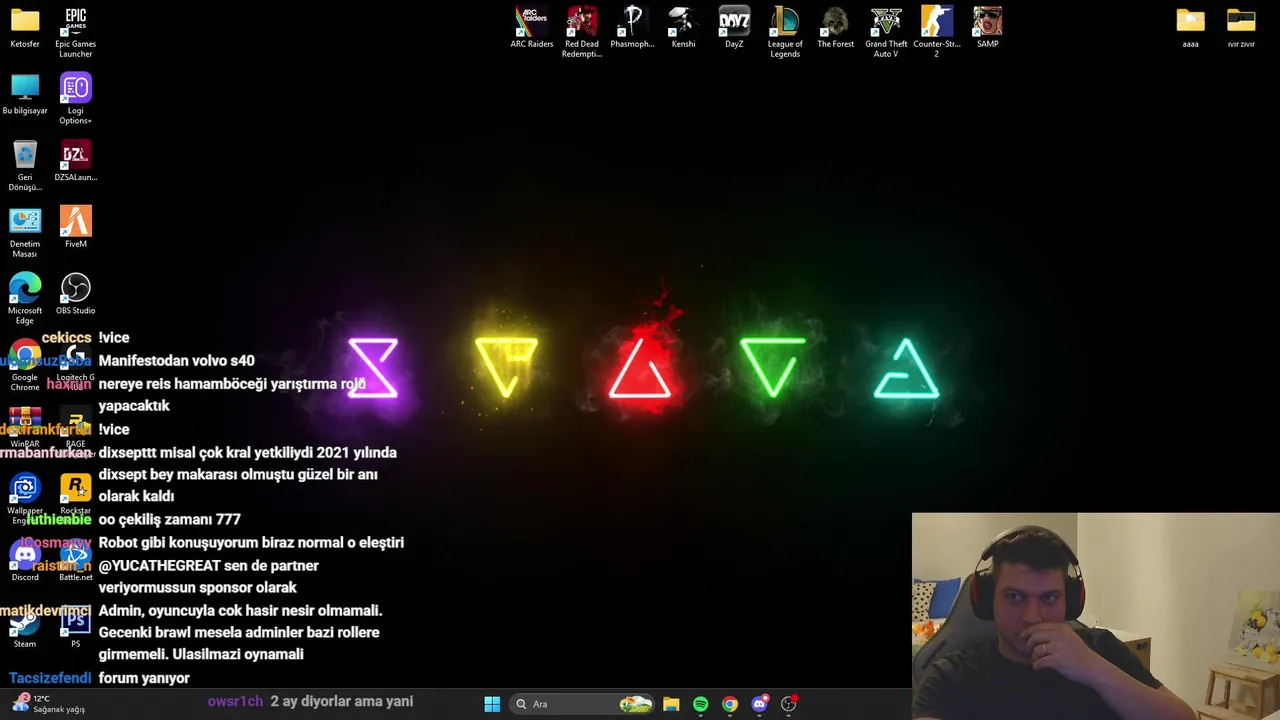Screen dimensions: 1280x720
Task: Launch Wallpaper Engine shortcut
Action: (x=25, y=498)
